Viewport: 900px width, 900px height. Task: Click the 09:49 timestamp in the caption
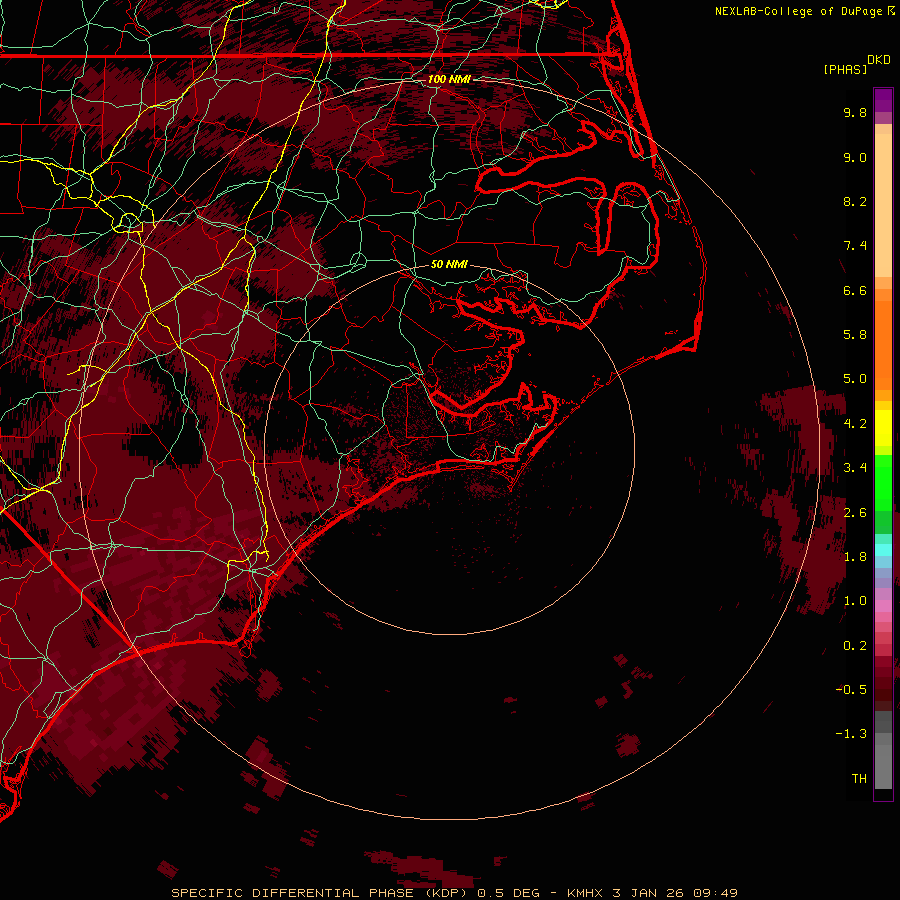click(716, 893)
